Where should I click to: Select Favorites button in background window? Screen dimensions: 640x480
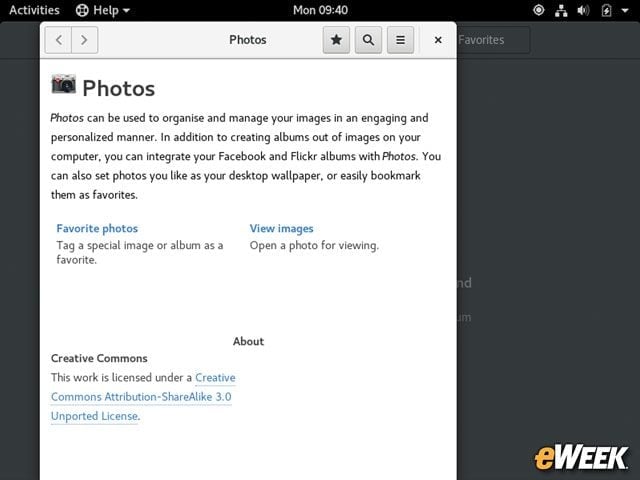[x=493, y=40]
